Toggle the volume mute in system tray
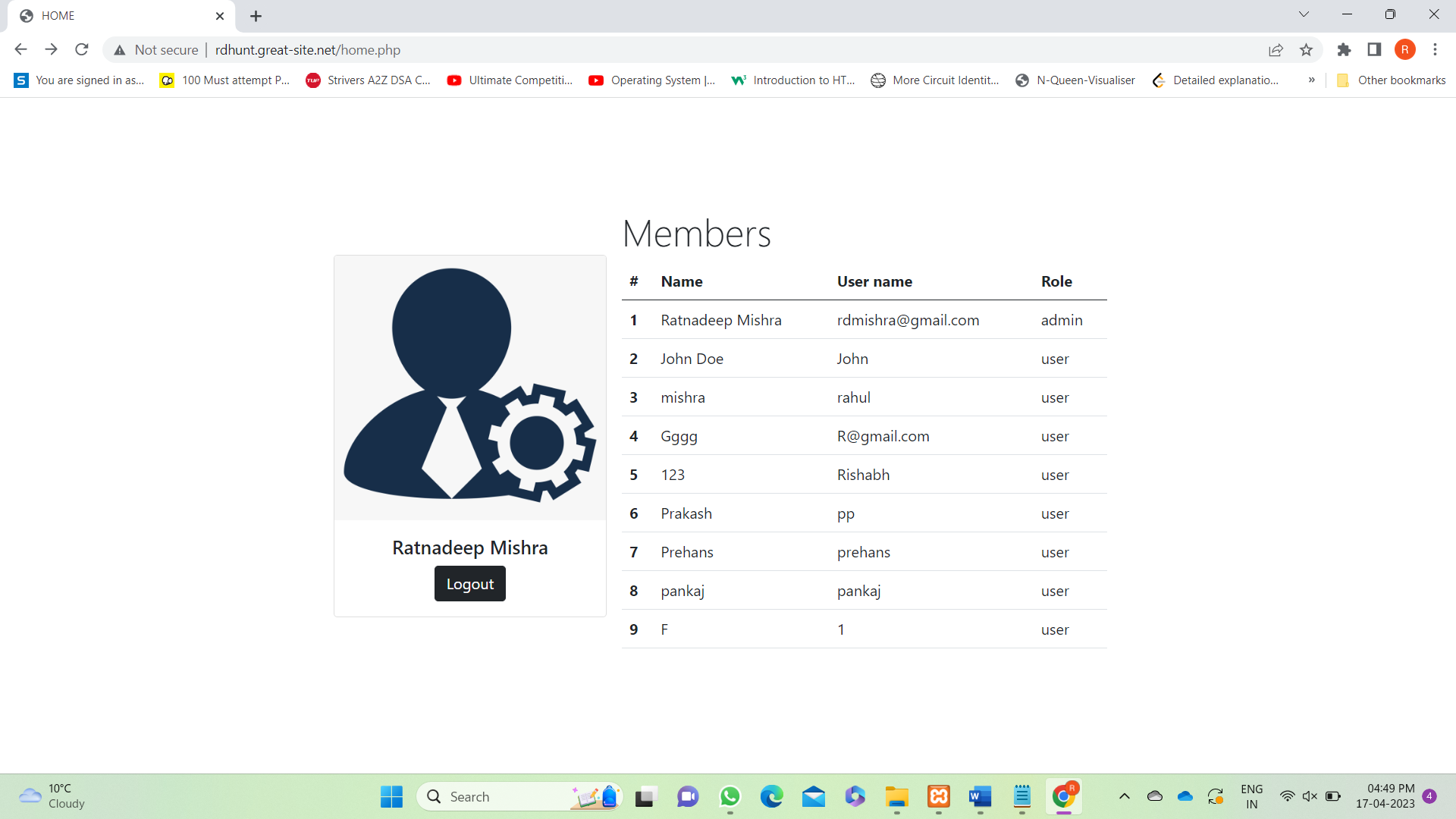Screen dimensions: 1456x819 [1310, 796]
